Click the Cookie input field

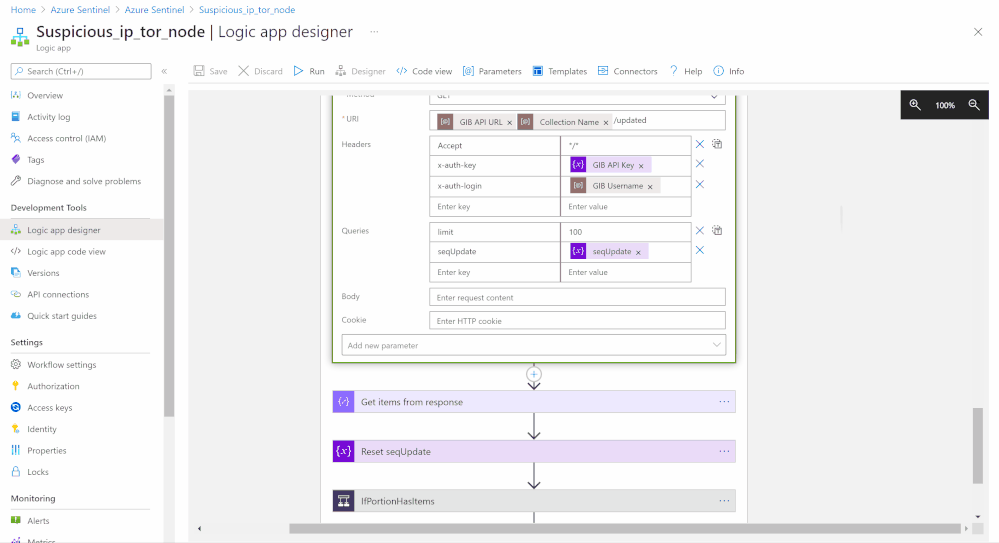click(577, 321)
